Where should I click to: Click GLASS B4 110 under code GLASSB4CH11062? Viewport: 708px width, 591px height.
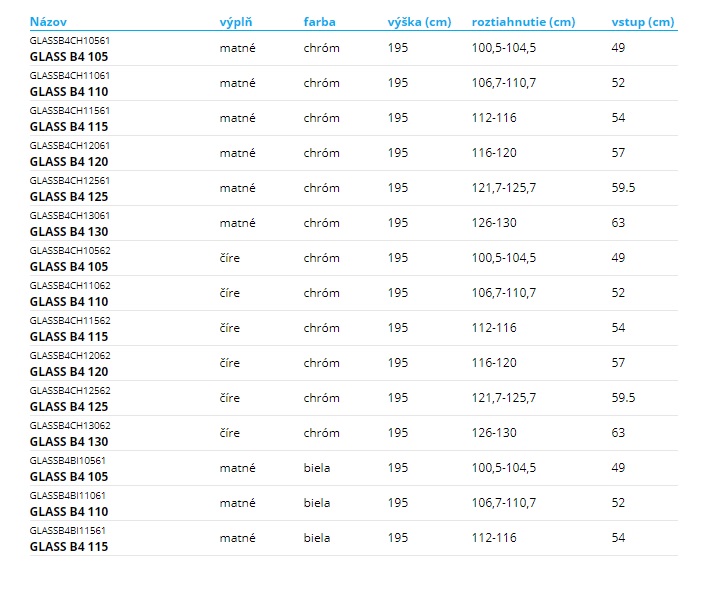[x=69, y=302]
